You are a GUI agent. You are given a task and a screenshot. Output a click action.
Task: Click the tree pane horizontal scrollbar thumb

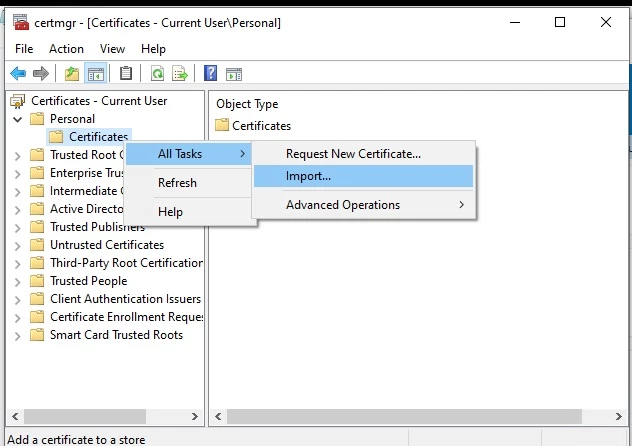tap(85, 416)
